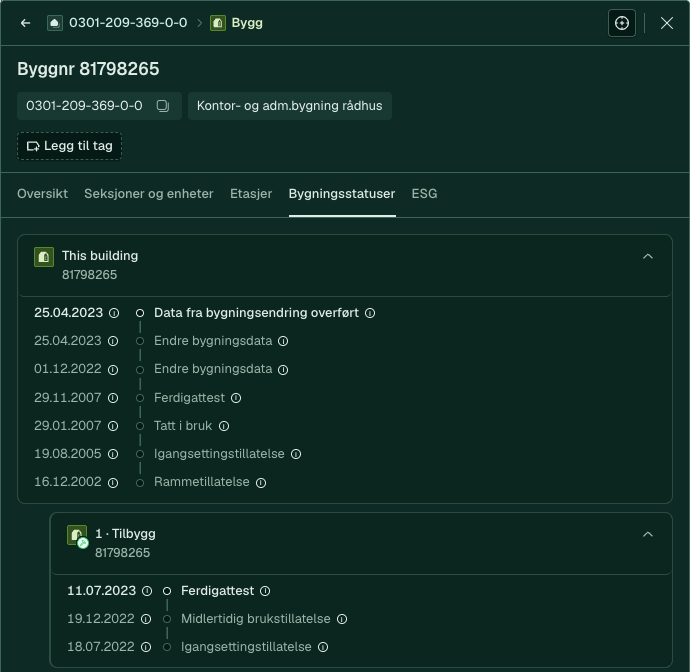Show info for Ferdigattest dated 29.11.2007
The height and width of the screenshot is (672, 690).
coord(236,398)
